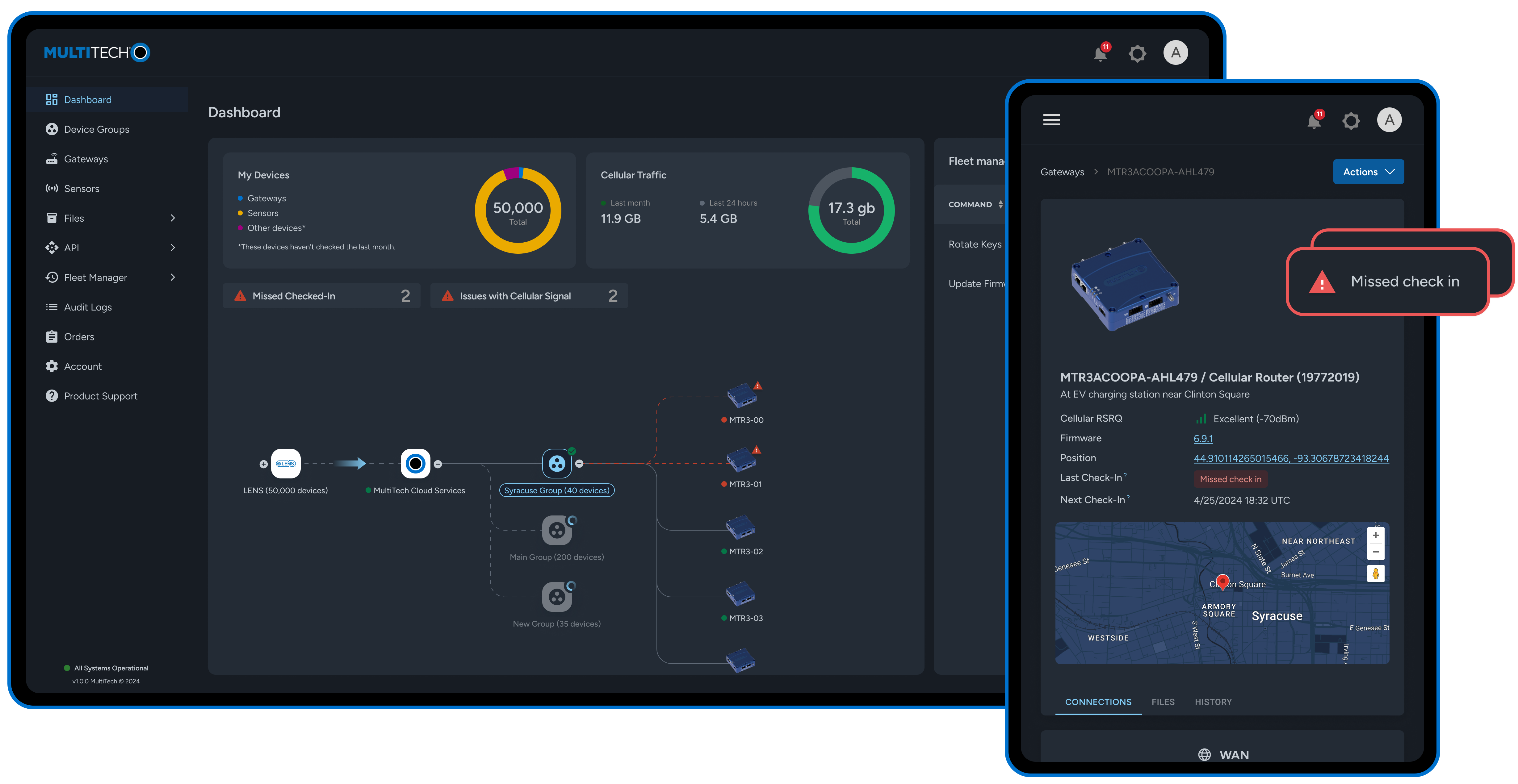Viewport: 1518px width, 784px height.
Task: Click Rotate Keys in the fleet panel
Action: (975, 244)
